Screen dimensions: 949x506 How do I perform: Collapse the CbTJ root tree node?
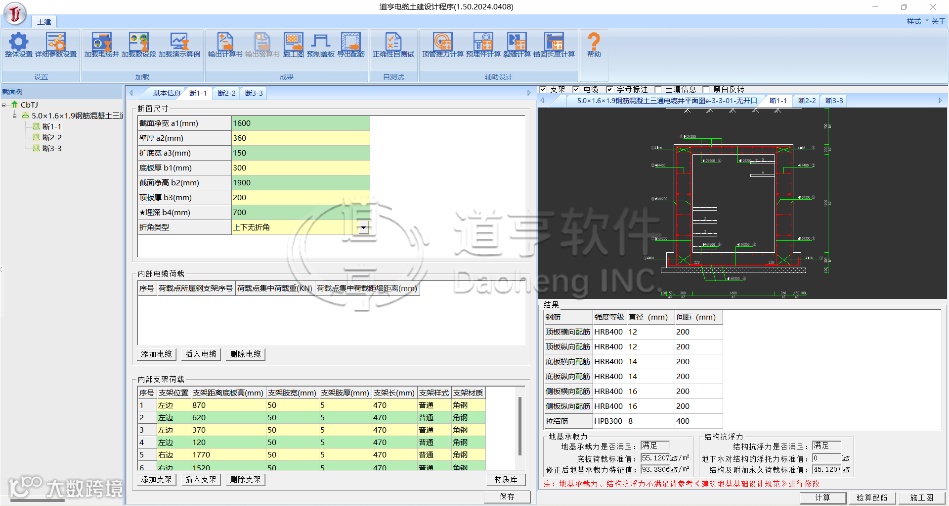(x=5, y=105)
